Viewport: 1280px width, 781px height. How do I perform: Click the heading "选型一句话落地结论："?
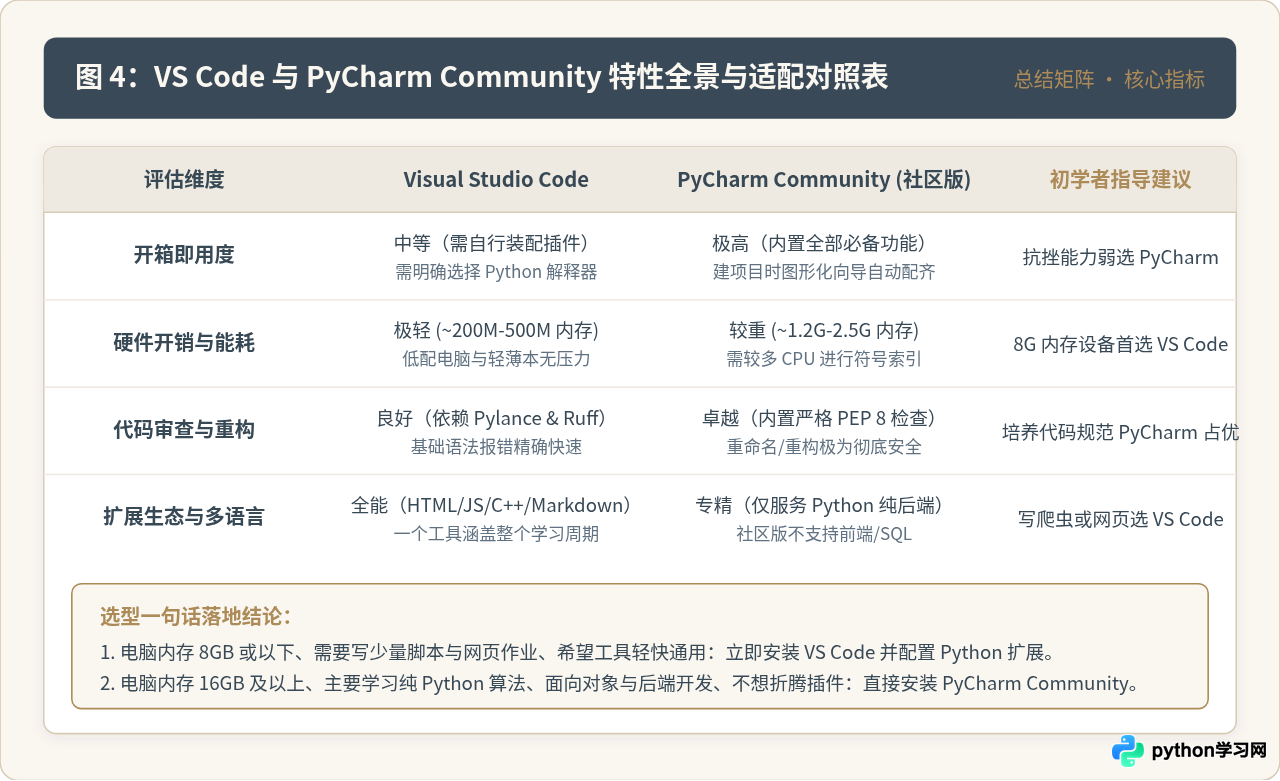(195, 616)
